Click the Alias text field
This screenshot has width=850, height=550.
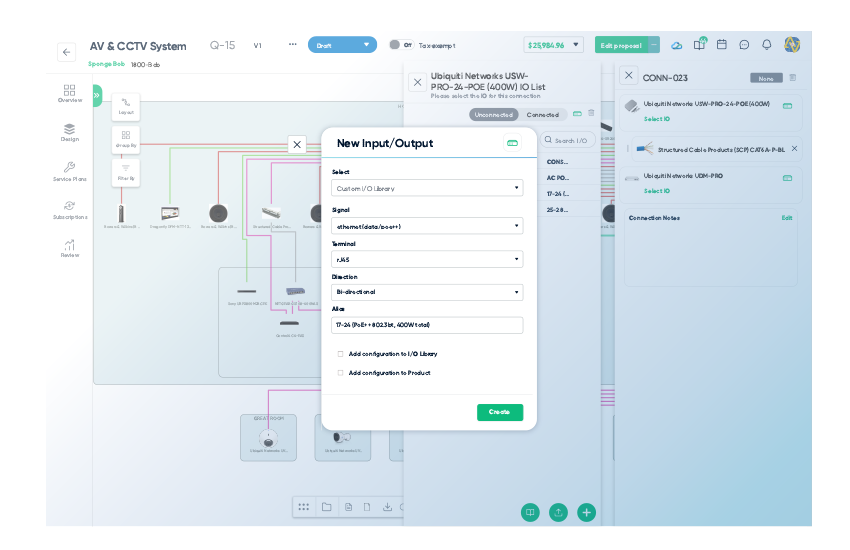tap(427, 325)
